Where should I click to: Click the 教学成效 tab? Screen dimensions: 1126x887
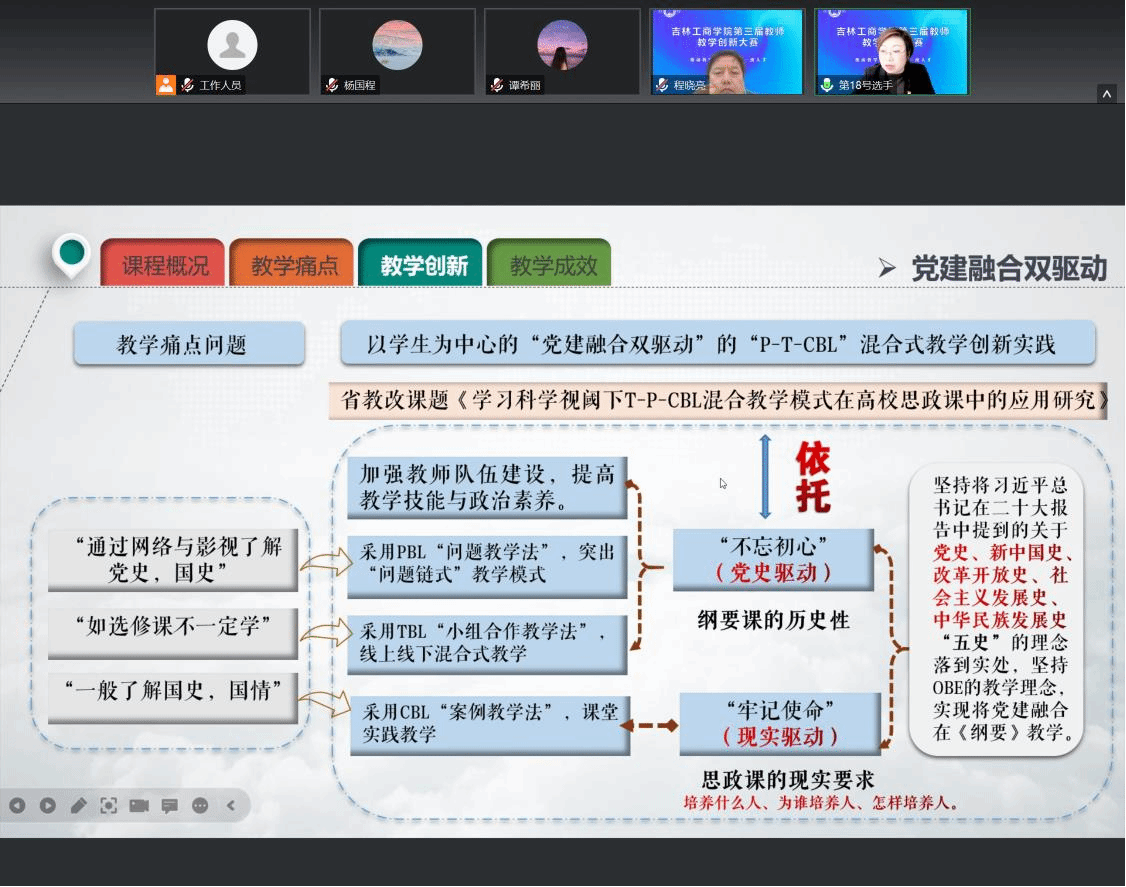click(x=552, y=265)
